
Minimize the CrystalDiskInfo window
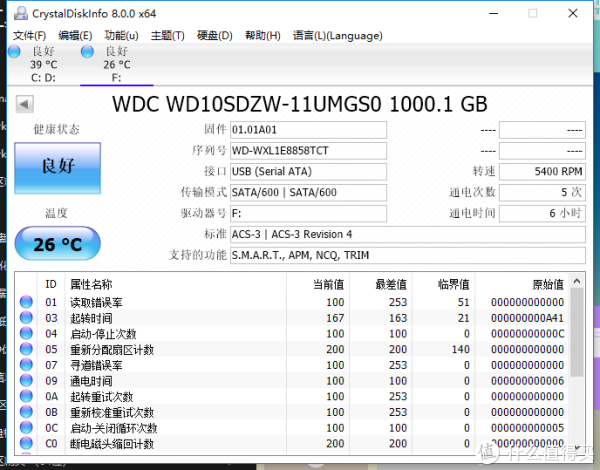[494, 13]
